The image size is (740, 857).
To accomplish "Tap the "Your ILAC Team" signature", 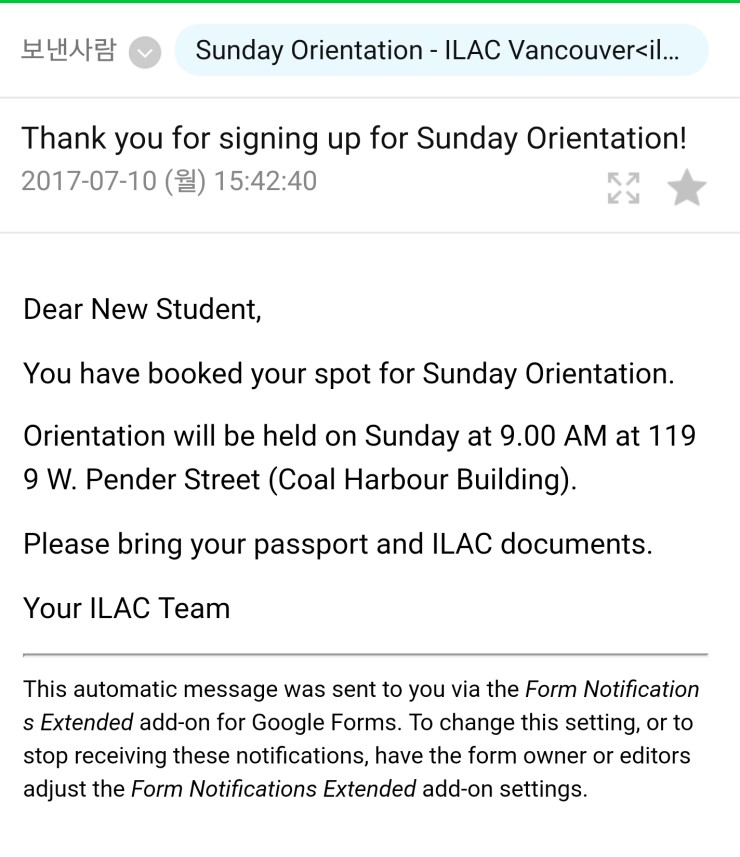I will click(126, 608).
